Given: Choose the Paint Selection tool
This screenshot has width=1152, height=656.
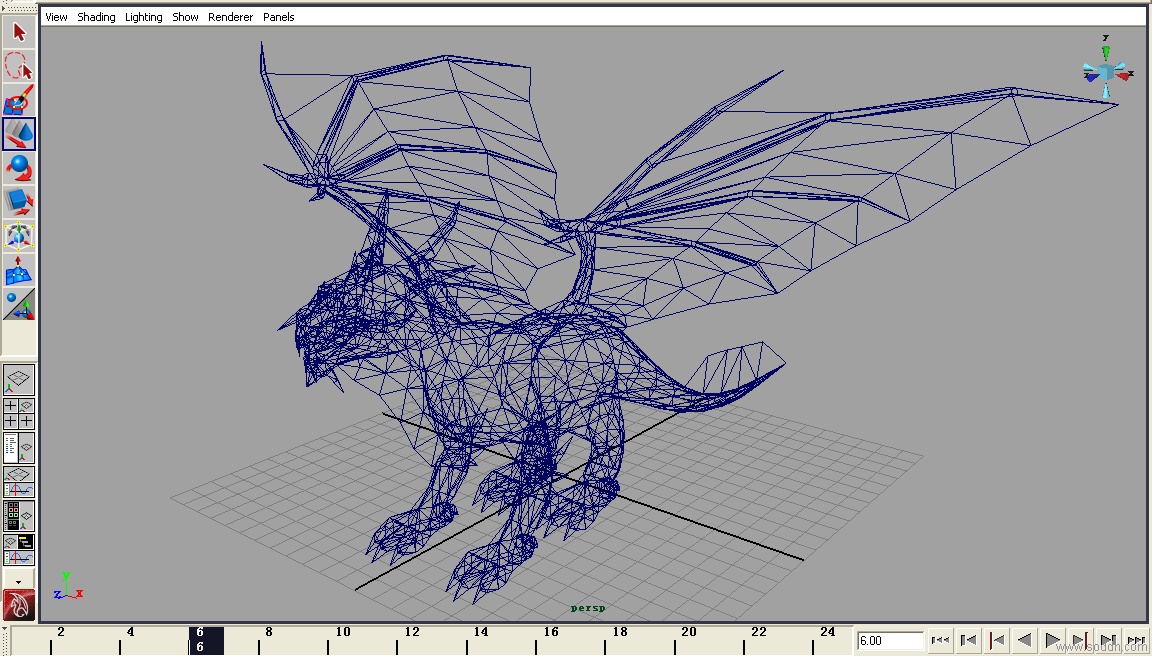Looking at the screenshot, I should pyautogui.click(x=19, y=100).
